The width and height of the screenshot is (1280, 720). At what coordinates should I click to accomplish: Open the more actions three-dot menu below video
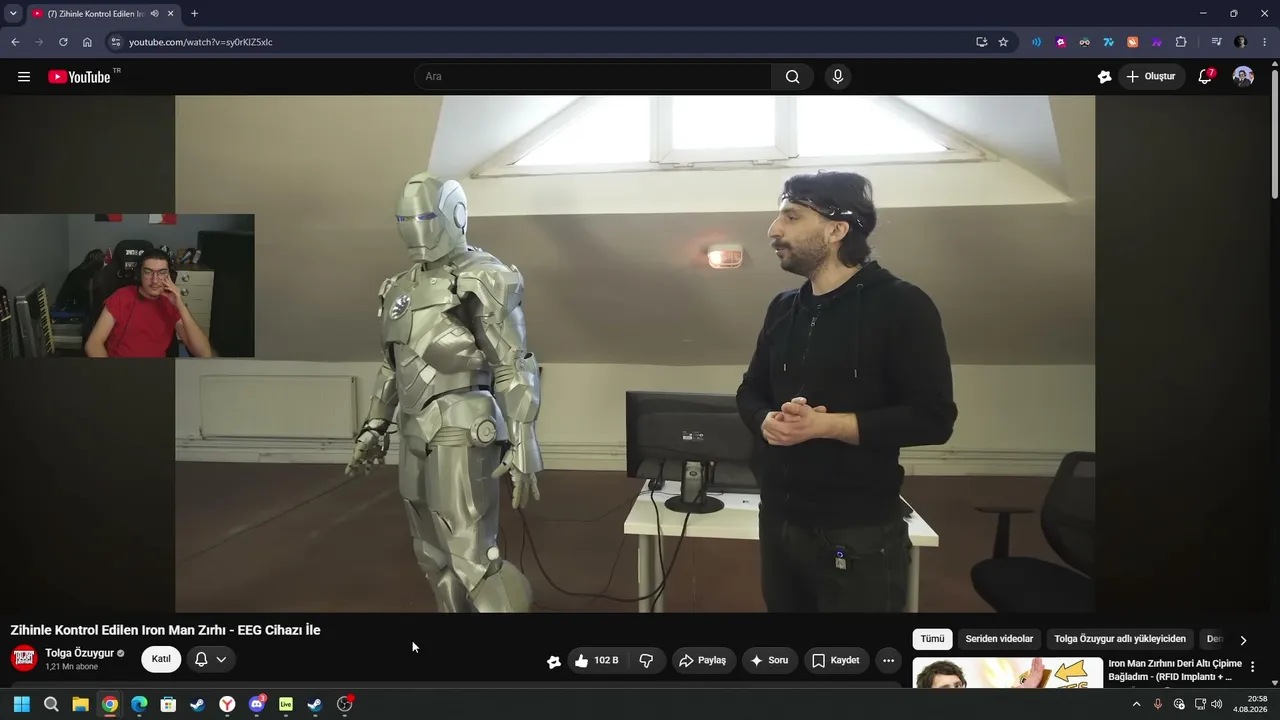click(x=888, y=660)
